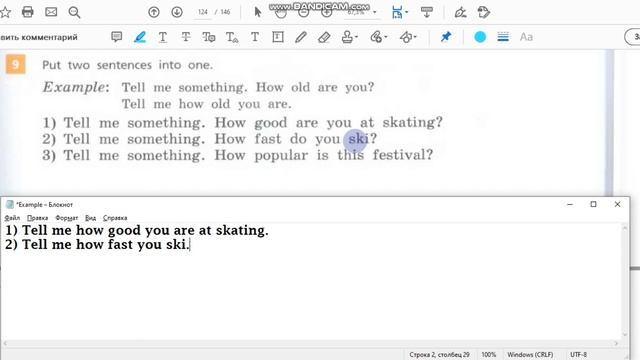The width and height of the screenshot is (640, 360).
Task: Click the Notepad vertical scrollbar down arrow
Action: point(624,335)
